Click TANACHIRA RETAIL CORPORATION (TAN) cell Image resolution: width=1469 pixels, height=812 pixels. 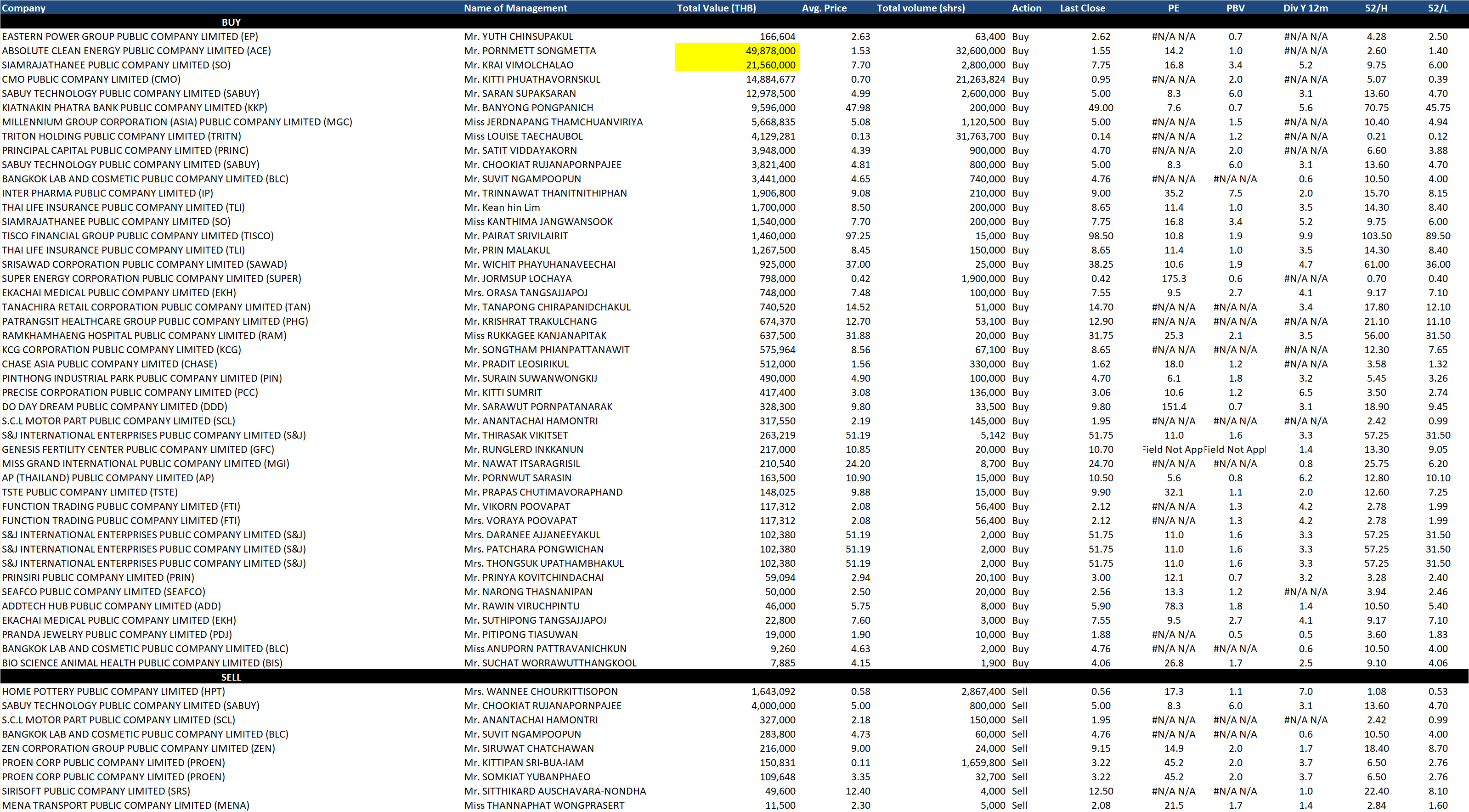point(156,307)
